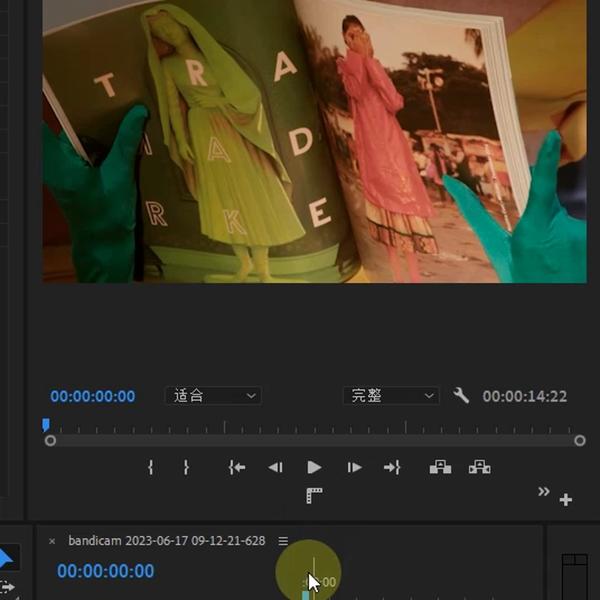Click the audio meter panel icon
This screenshot has width=600, height=600.
tap(574, 576)
